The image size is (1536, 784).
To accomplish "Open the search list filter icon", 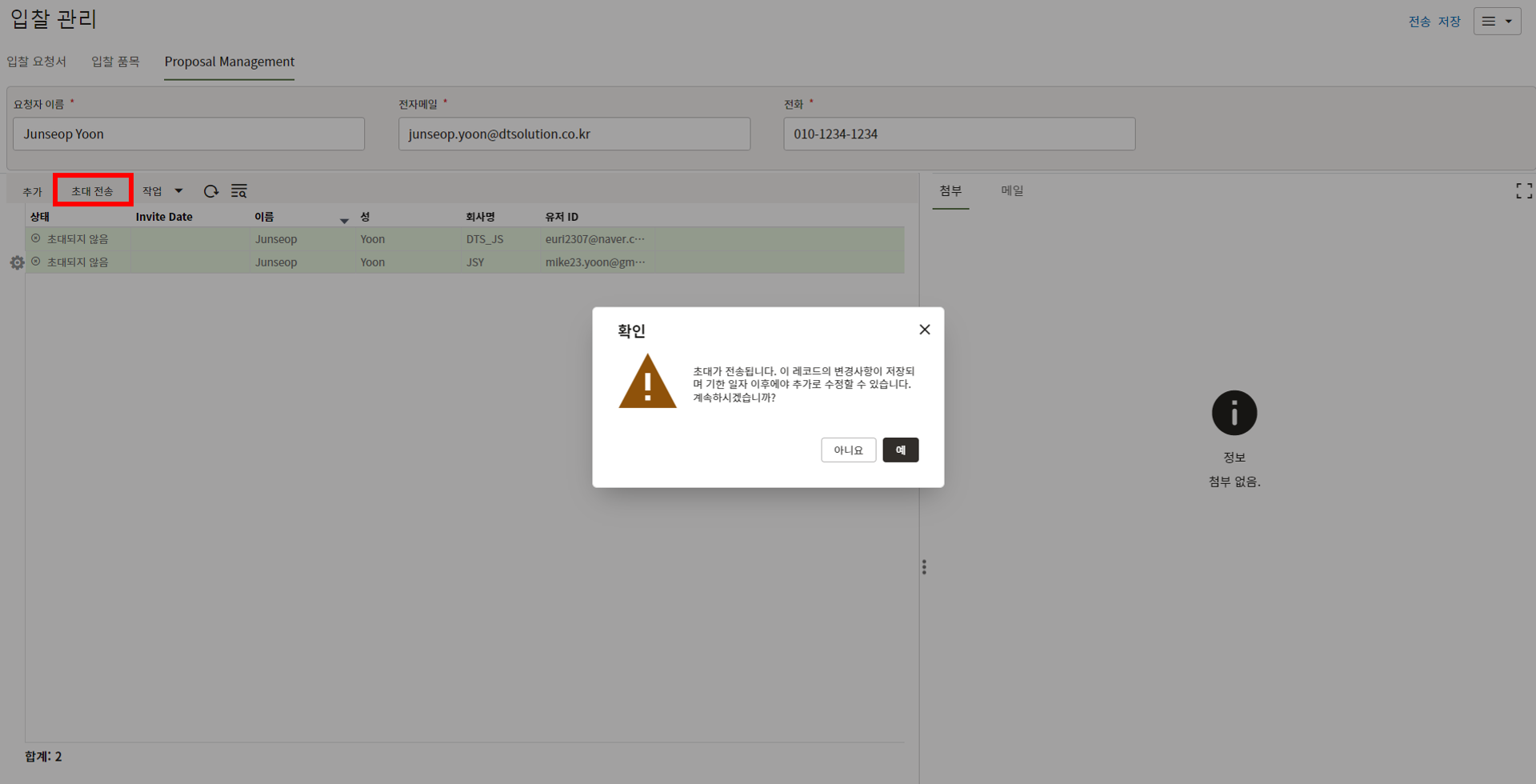I will [238, 191].
